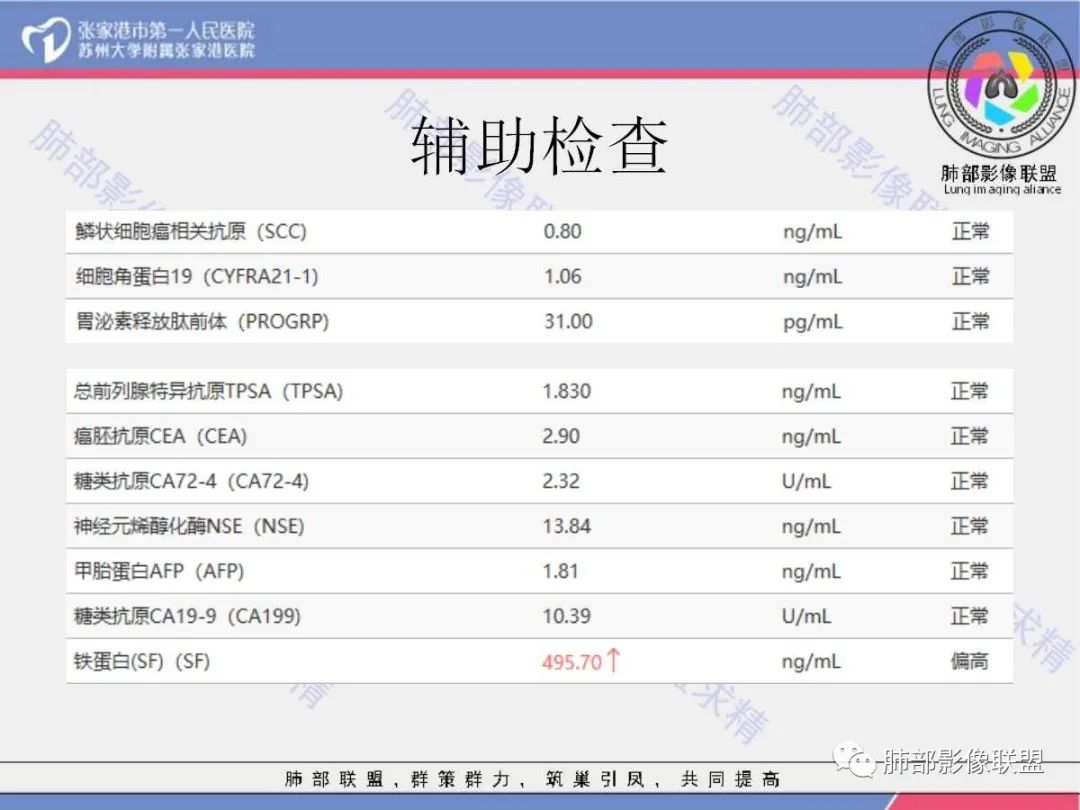Click the U/mL unit in CA72-4 row

click(x=806, y=481)
